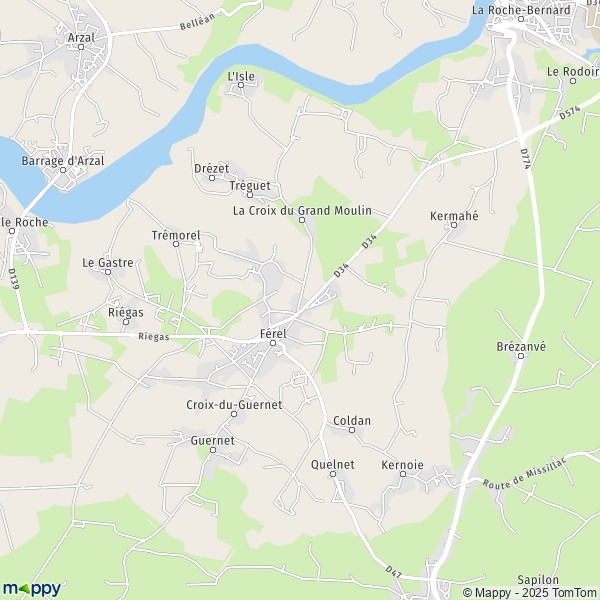Click the Route de Missillac label
Viewport: 600px width, 600px height.
click(524, 473)
